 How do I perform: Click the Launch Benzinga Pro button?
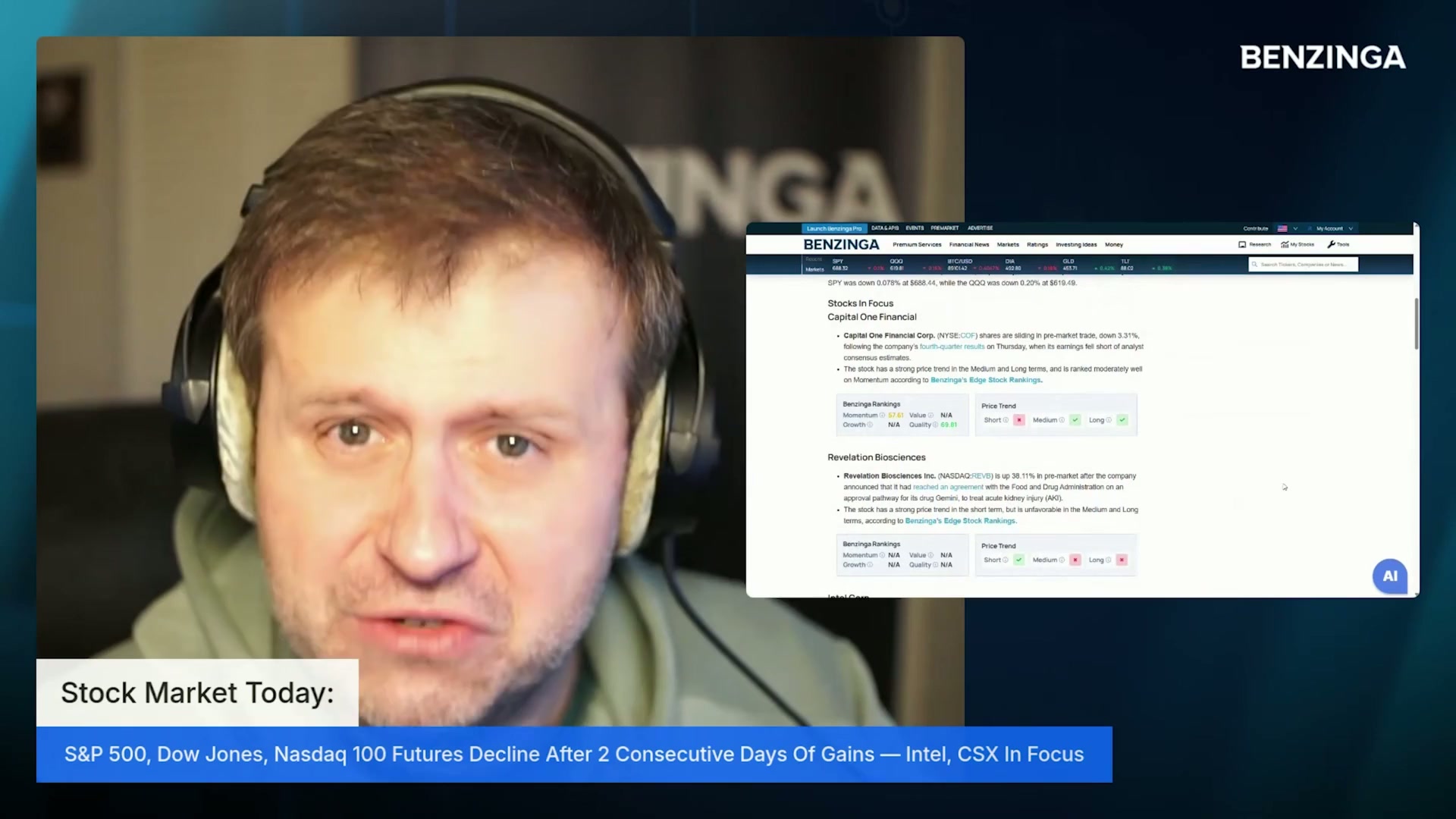[x=834, y=228]
